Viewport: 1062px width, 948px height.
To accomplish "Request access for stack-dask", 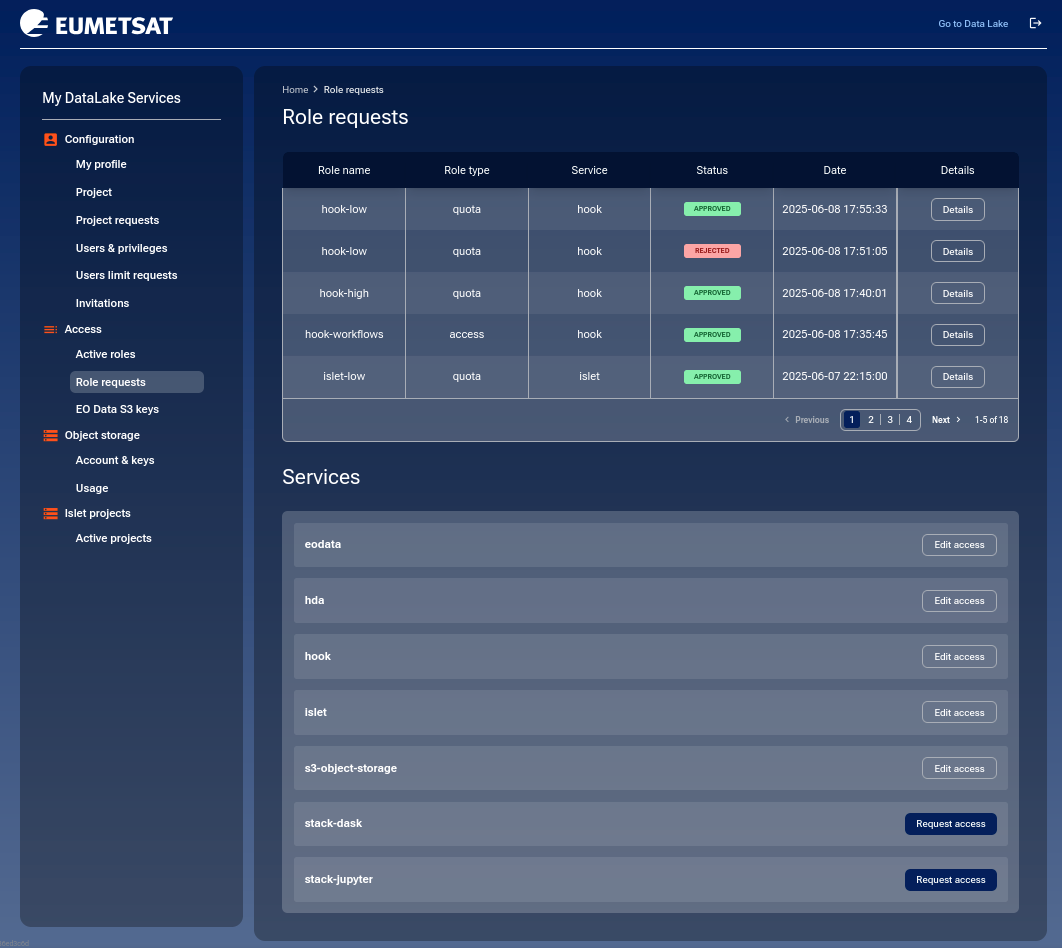I will 950,824.
